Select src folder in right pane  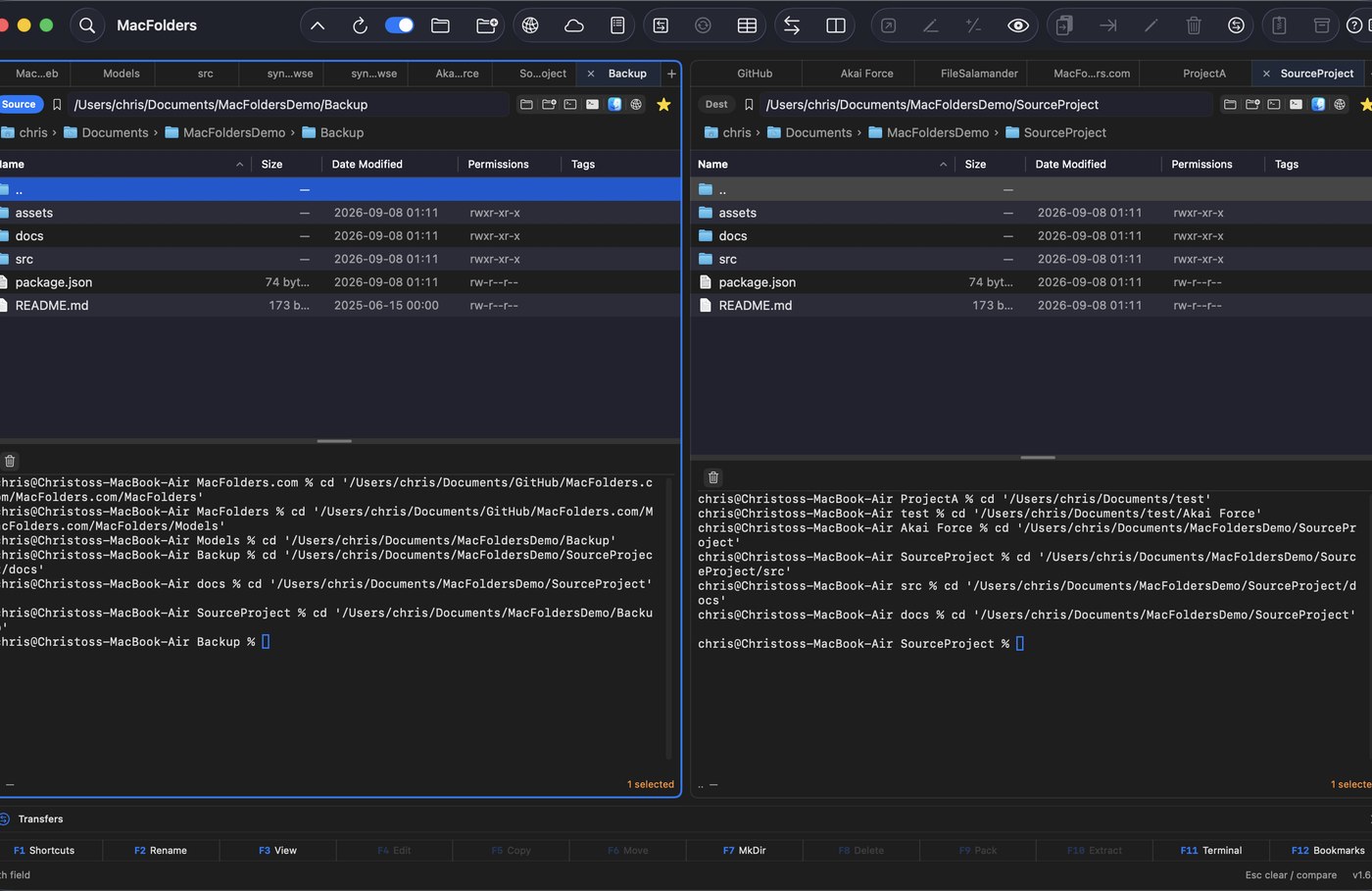point(1032,260)
